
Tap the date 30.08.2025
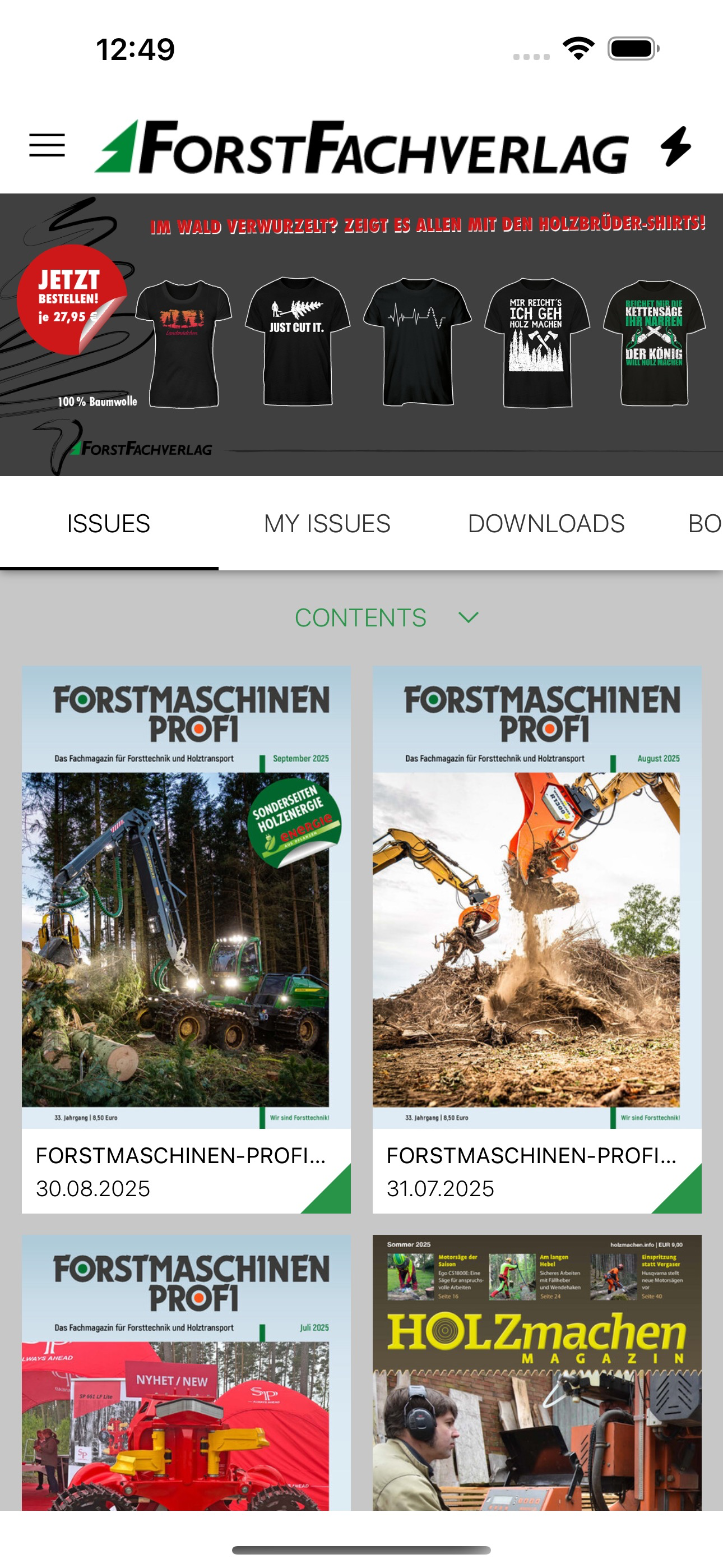click(92, 1188)
